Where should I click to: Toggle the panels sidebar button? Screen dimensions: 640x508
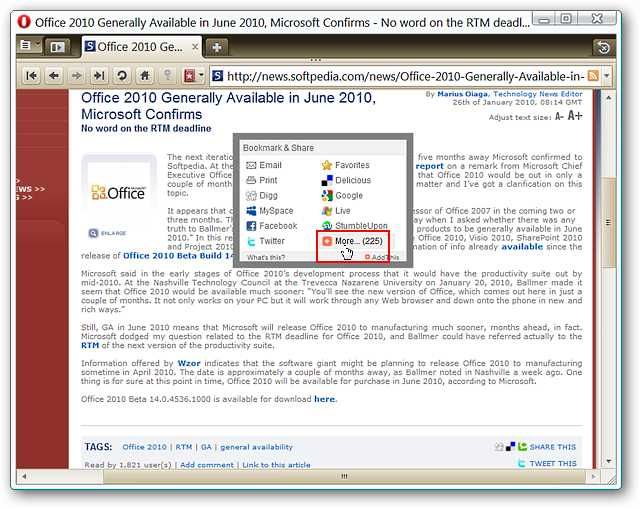57,47
